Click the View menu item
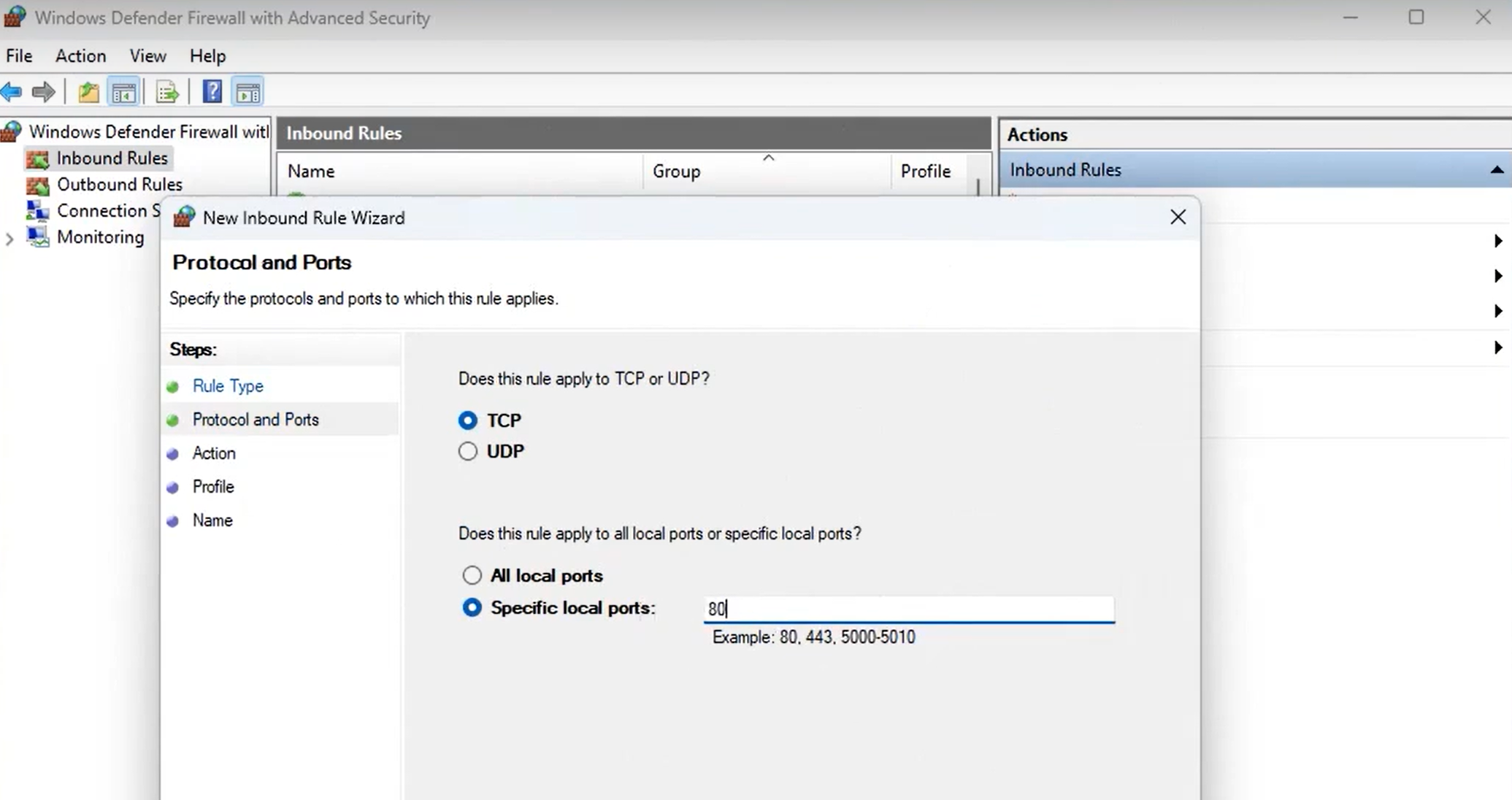This screenshot has width=1512, height=800. coord(148,56)
